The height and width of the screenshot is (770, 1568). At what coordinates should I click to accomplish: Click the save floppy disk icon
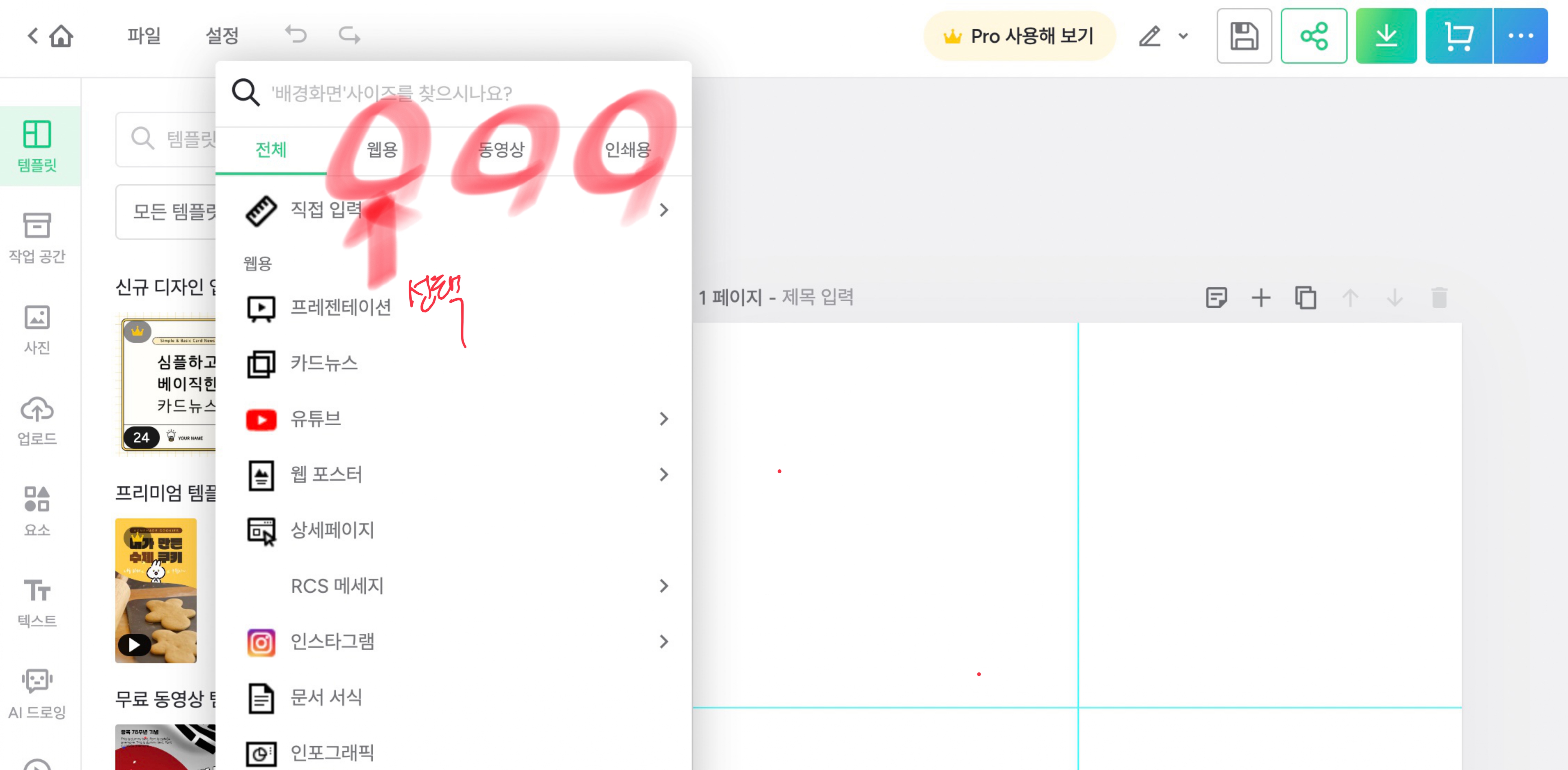pos(1244,36)
